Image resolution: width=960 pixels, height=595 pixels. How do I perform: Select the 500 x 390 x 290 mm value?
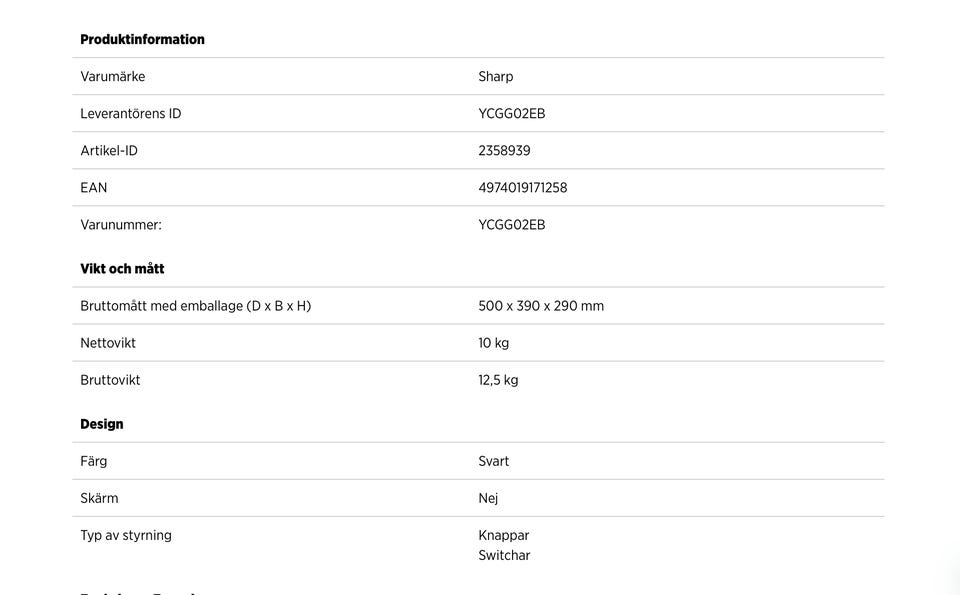[541, 306]
